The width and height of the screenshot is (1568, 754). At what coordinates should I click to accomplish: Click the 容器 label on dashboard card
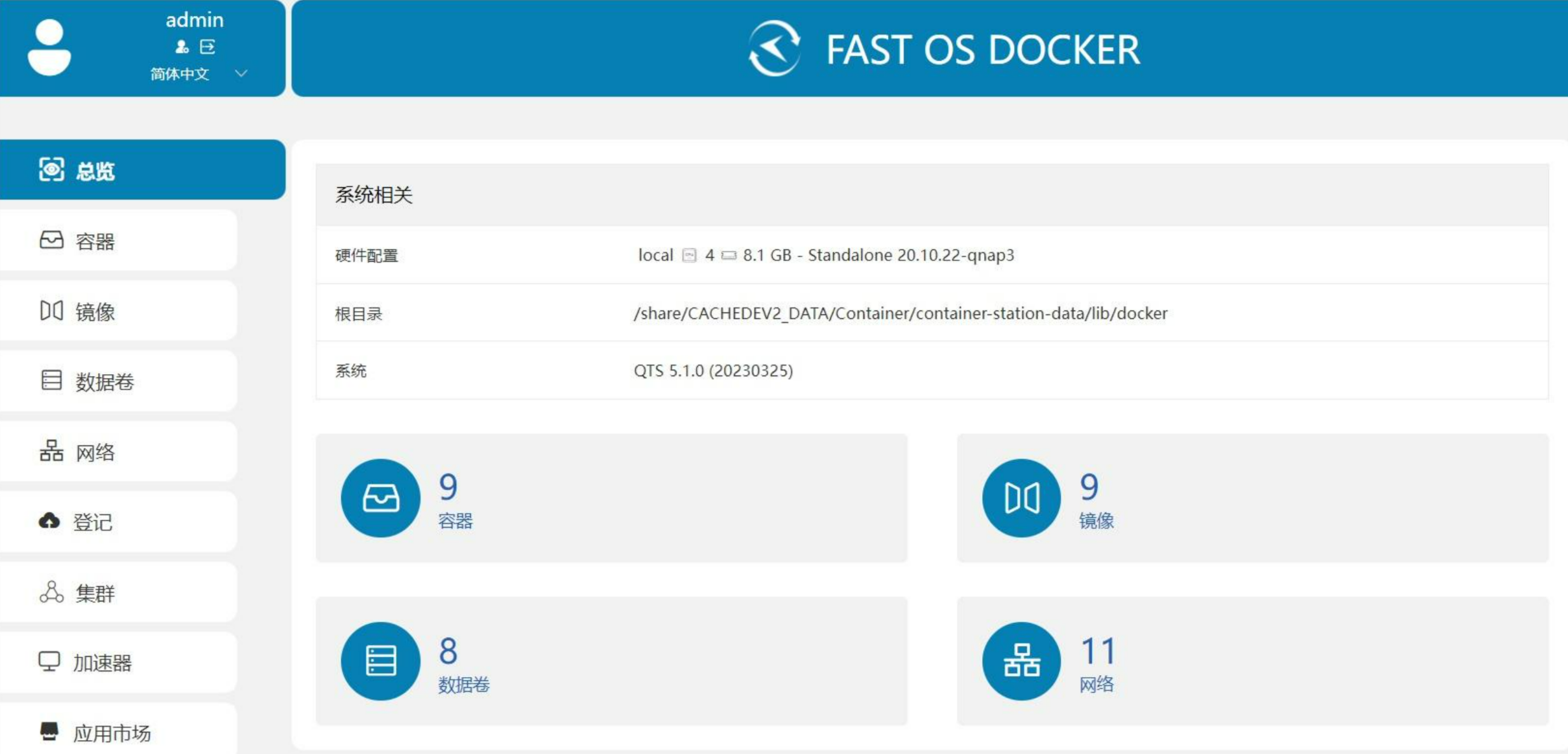tap(455, 521)
